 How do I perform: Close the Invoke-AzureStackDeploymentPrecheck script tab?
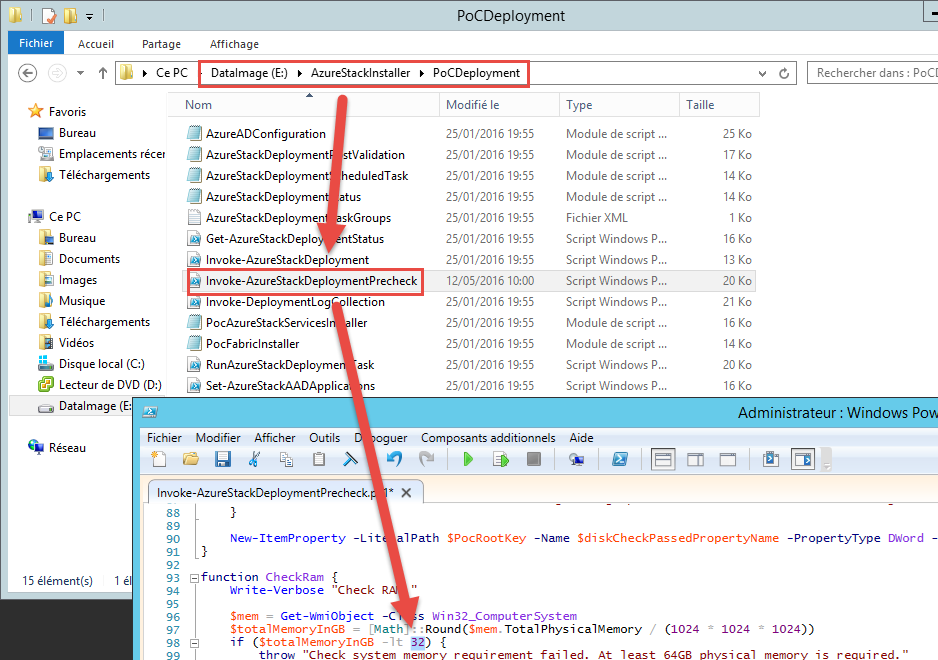406,492
